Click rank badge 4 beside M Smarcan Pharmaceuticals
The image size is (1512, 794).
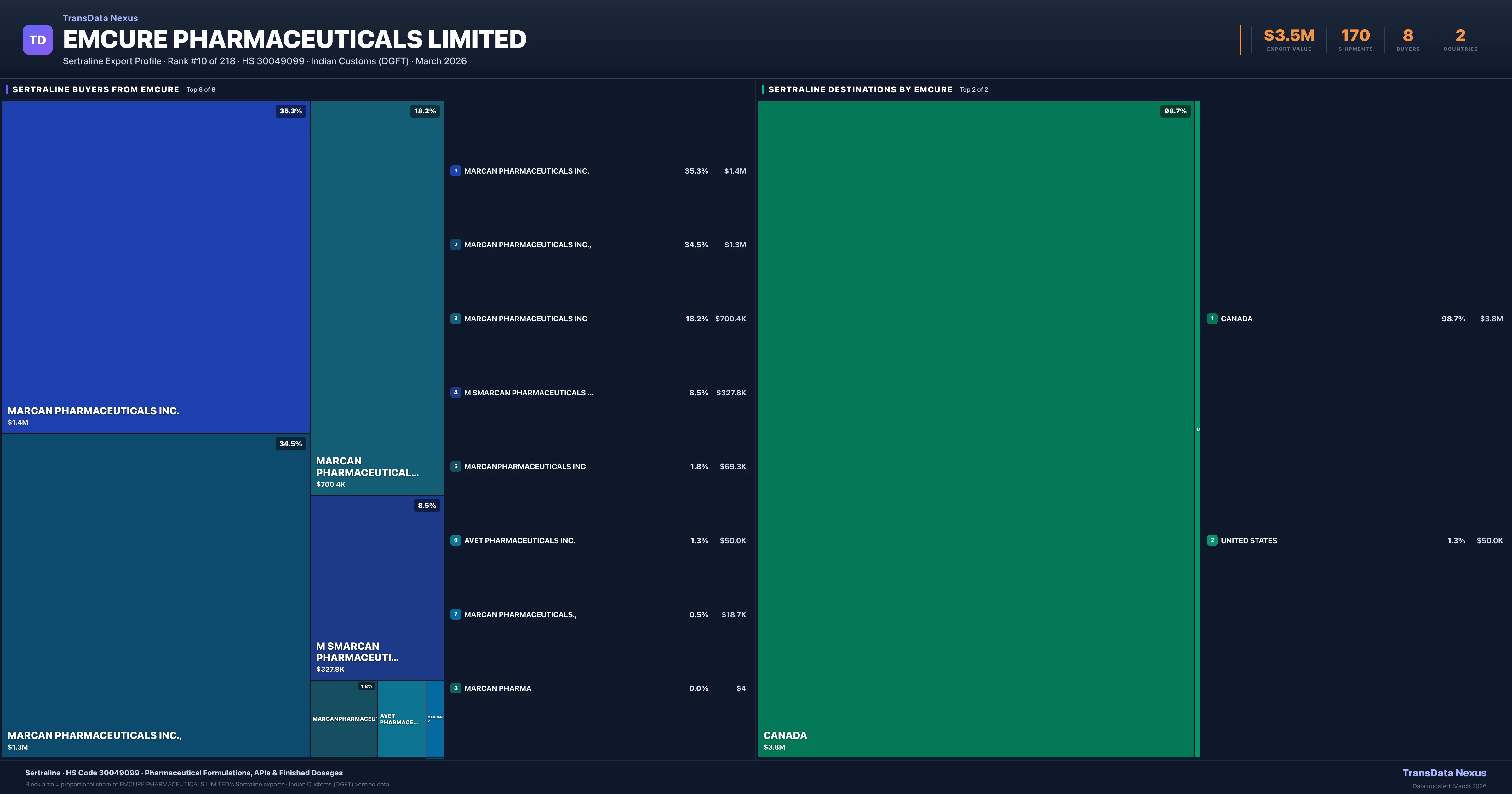click(x=455, y=392)
